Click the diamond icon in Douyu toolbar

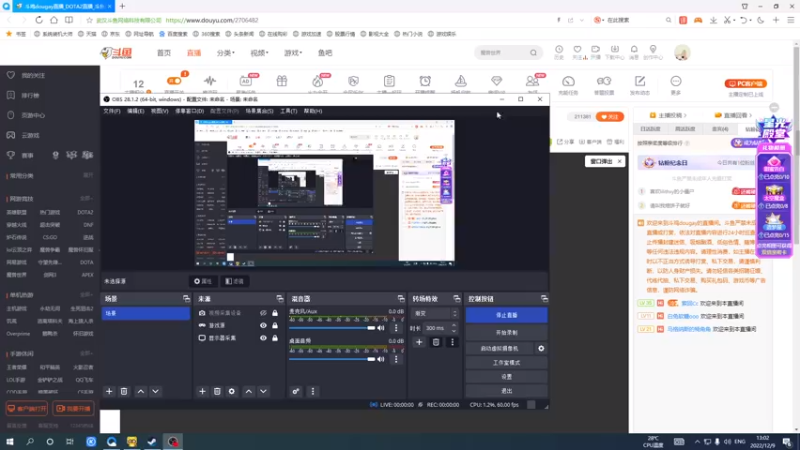click(x=496, y=81)
